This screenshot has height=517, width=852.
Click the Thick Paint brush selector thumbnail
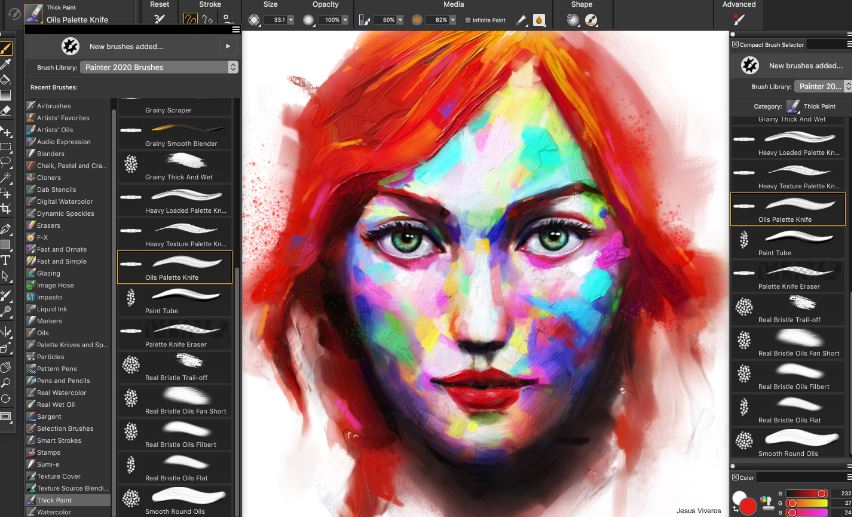33,13
